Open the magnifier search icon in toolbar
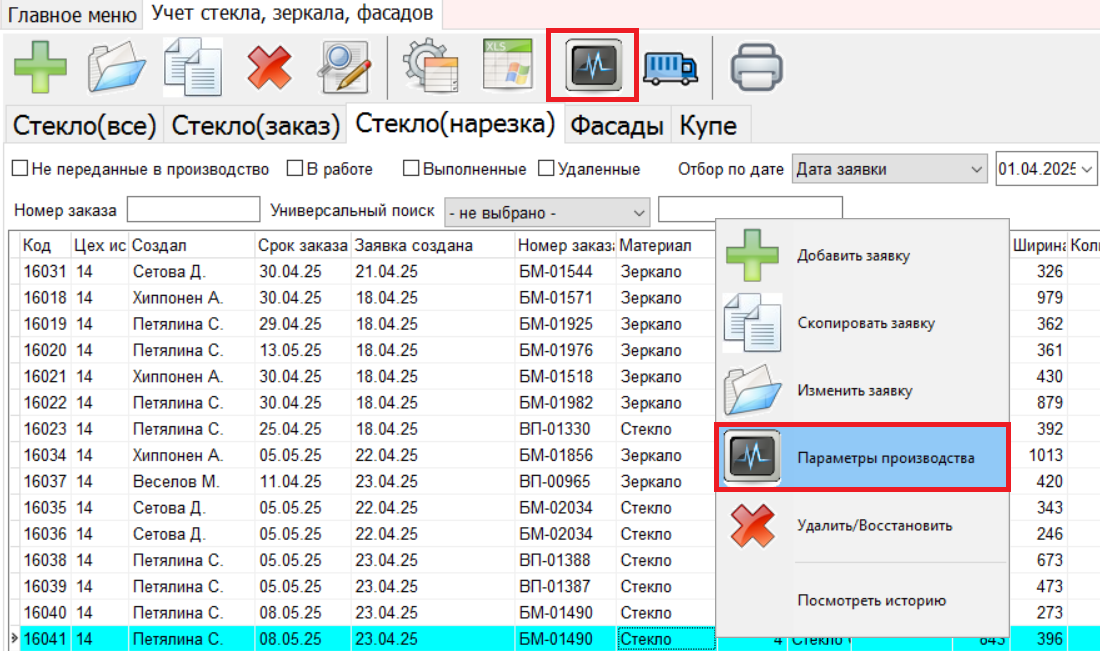 (x=345, y=67)
